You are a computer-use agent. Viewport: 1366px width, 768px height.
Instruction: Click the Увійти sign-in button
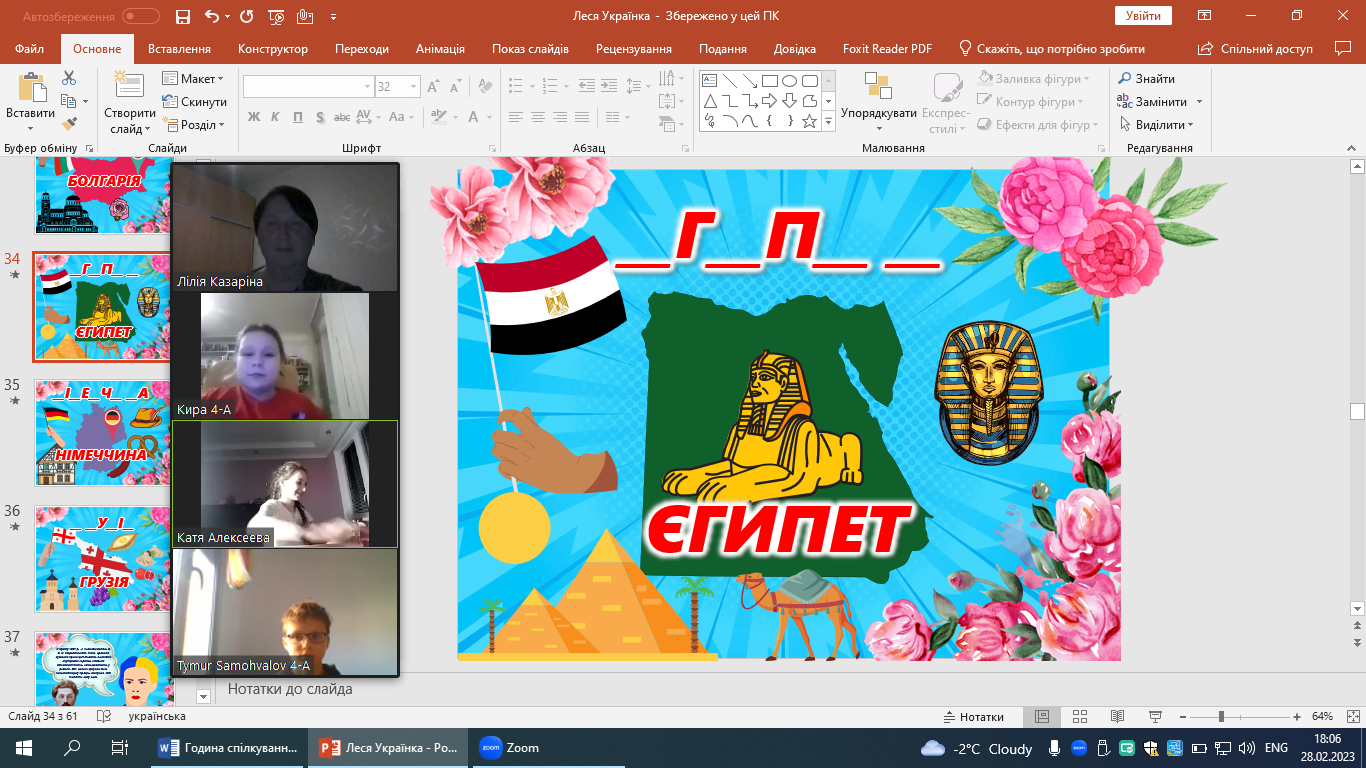coord(1142,16)
